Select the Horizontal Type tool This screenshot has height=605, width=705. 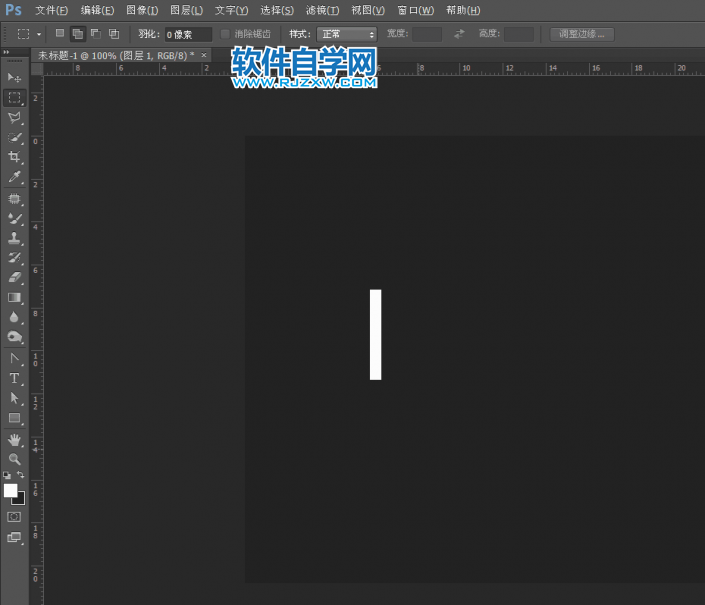pyautogui.click(x=14, y=378)
